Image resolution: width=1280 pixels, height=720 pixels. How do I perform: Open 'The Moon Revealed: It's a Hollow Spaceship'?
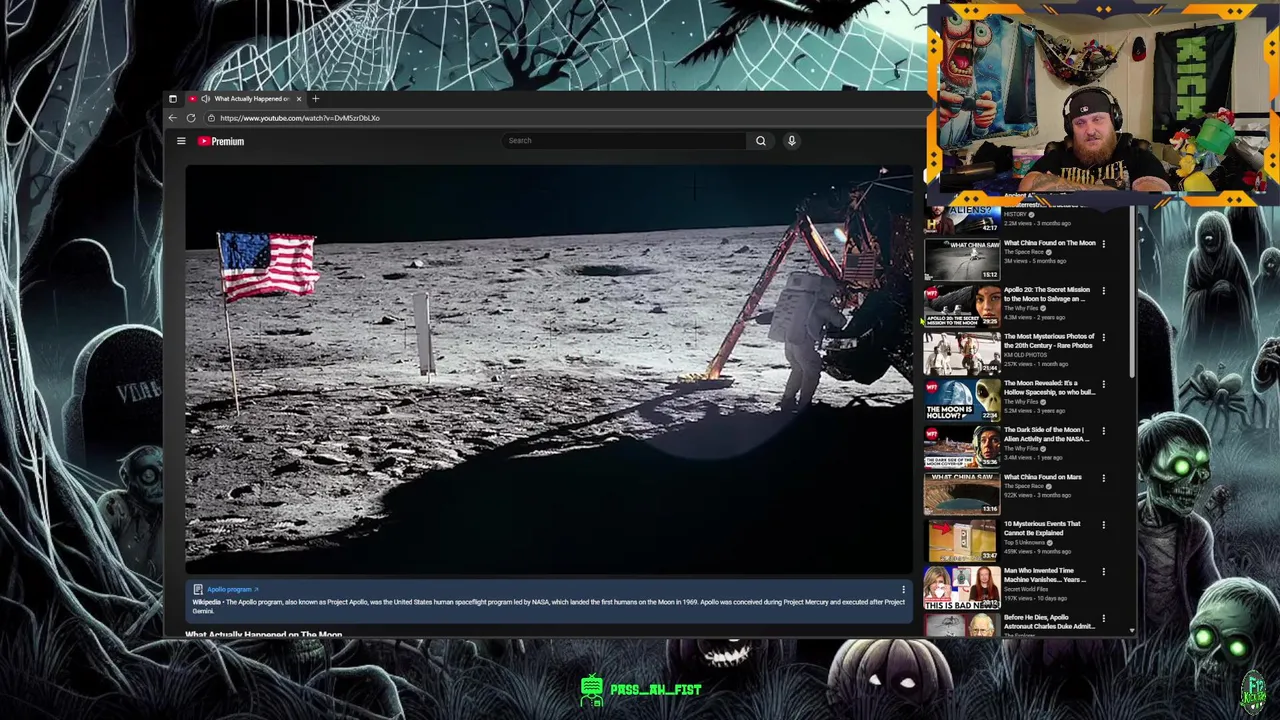click(1049, 388)
